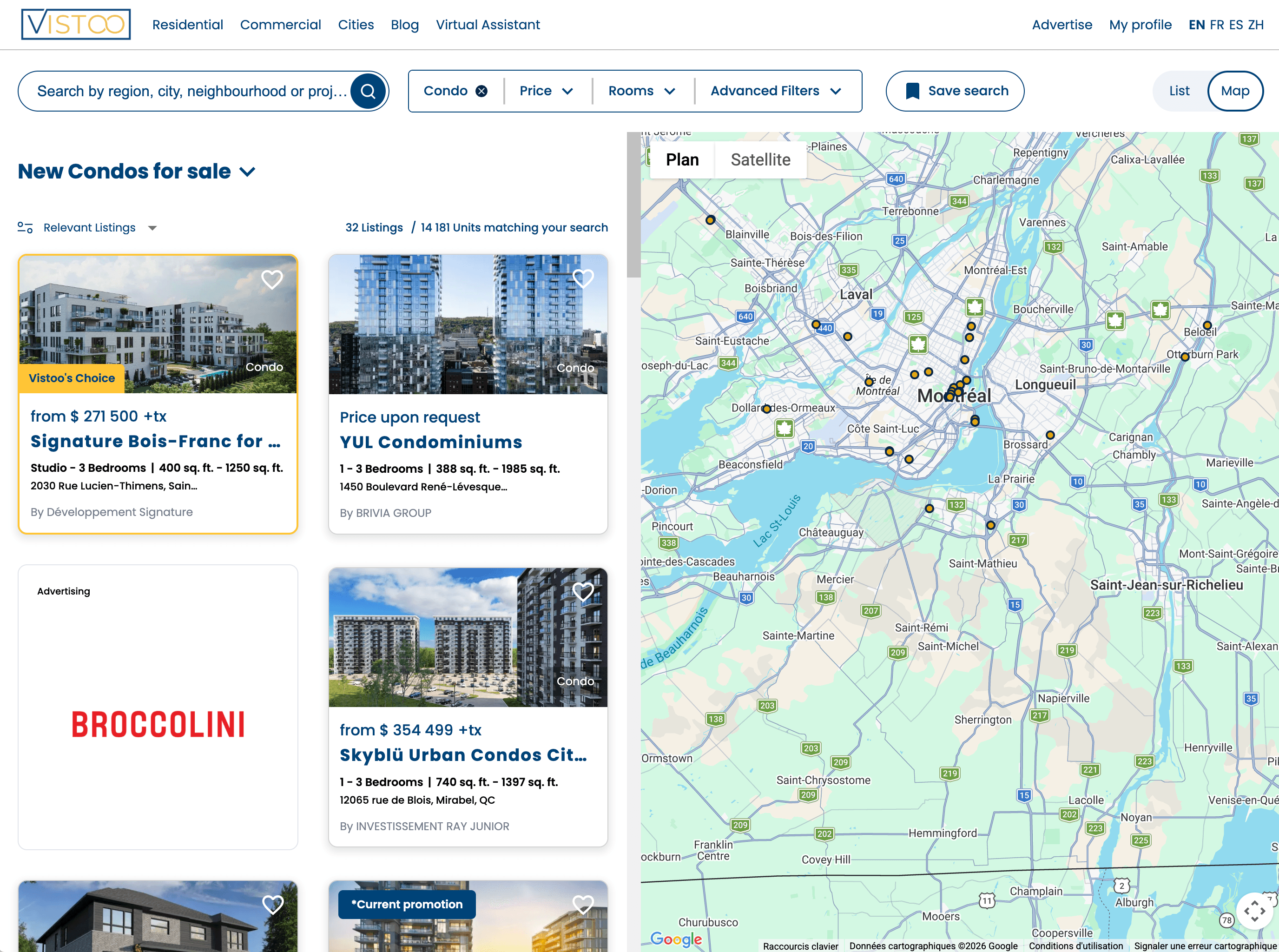Switch the map to Satellite view
Viewport: 1279px width, 952px height.
760,159
